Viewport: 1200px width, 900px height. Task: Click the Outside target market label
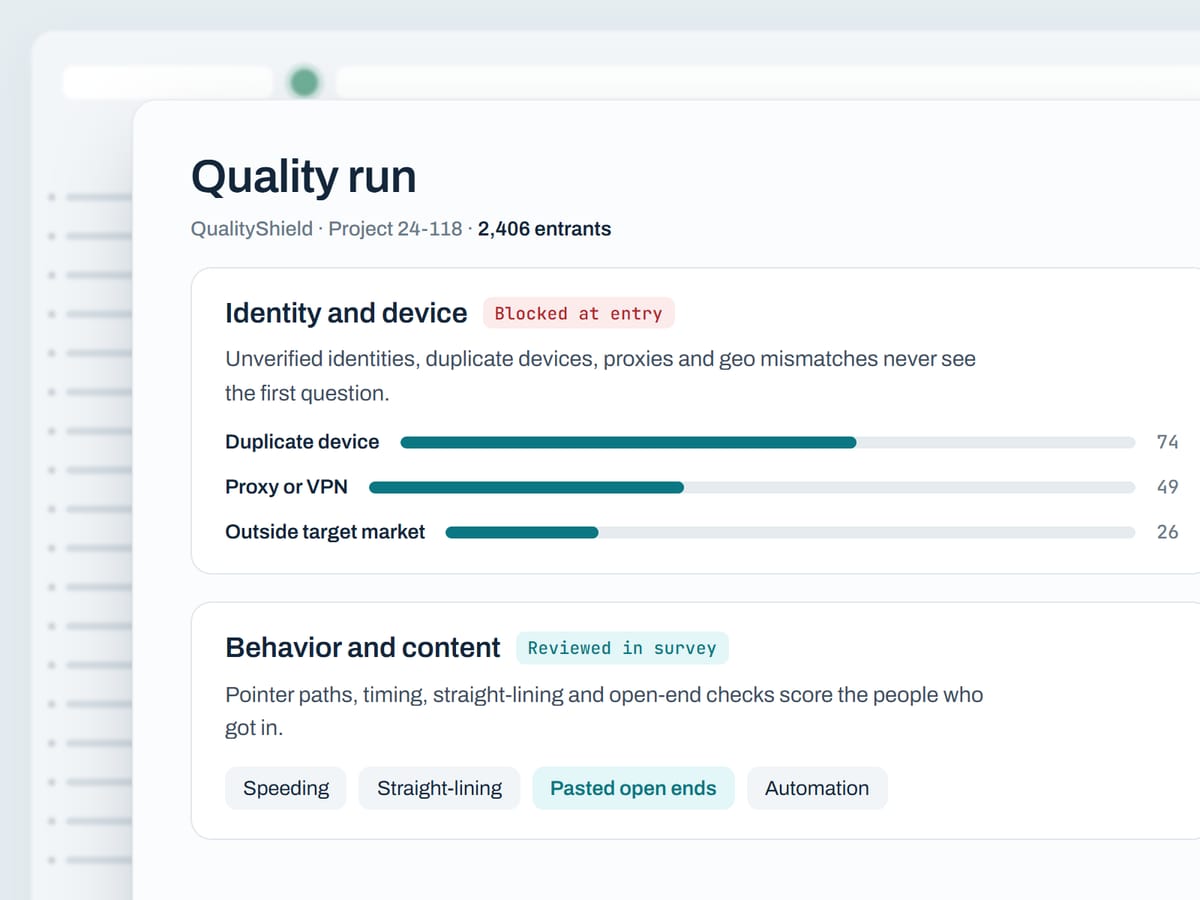pos(325,532)
